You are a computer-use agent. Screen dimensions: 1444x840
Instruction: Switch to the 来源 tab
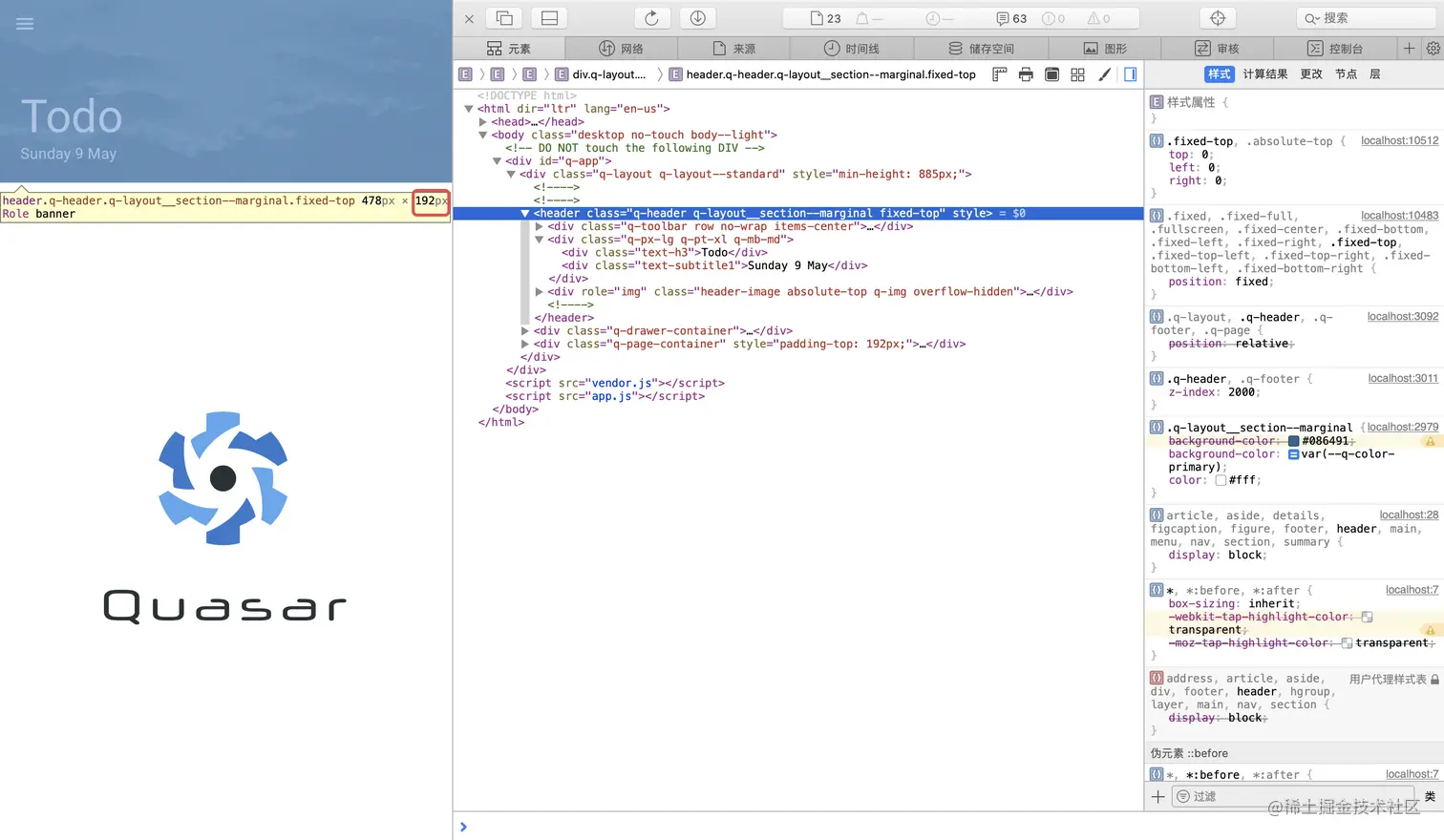pos(733,48)
